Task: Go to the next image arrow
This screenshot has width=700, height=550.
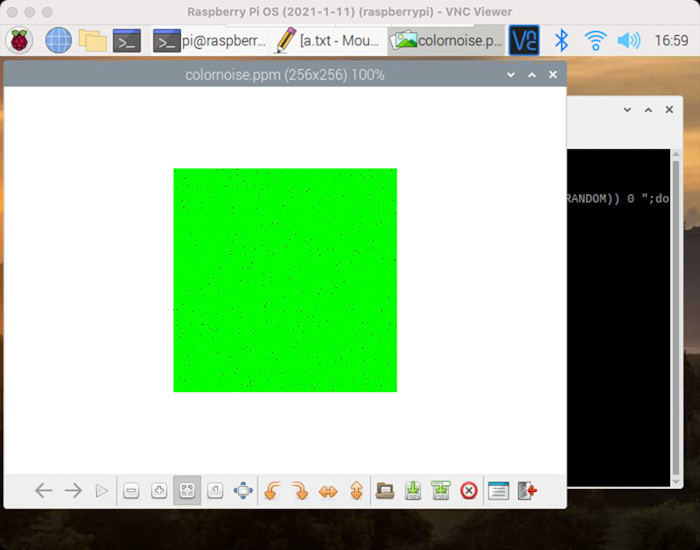Action: coord(73,491)
